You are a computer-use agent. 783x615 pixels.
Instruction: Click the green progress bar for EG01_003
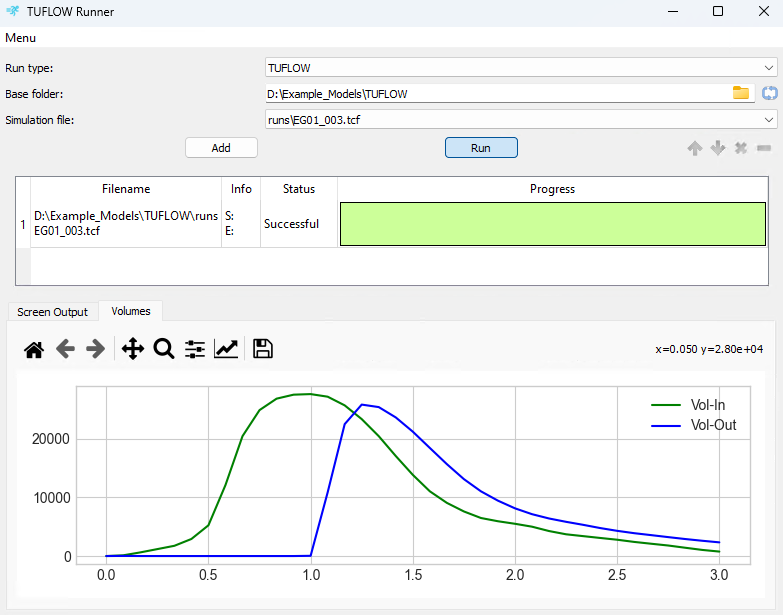553,224
